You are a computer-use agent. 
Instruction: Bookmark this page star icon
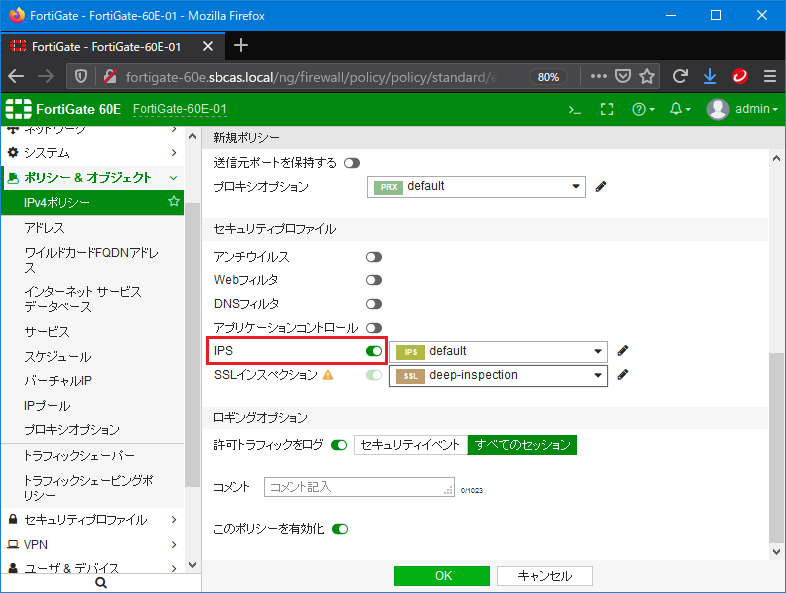click(647, 77)
